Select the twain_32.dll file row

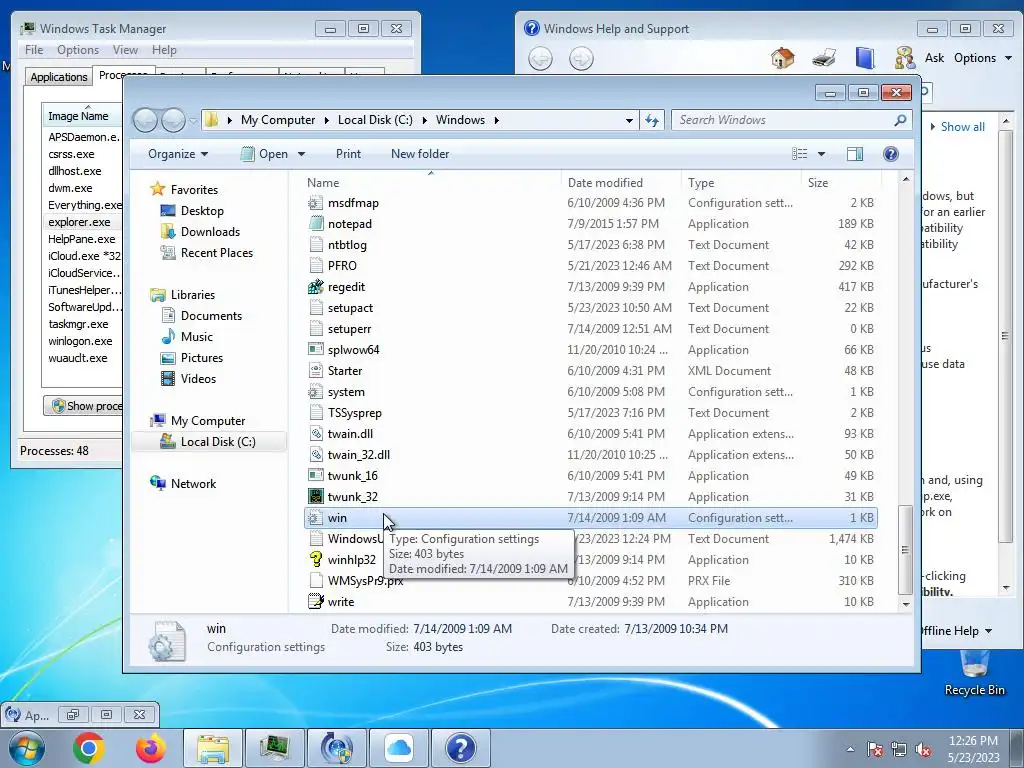[x=590, y=455]
